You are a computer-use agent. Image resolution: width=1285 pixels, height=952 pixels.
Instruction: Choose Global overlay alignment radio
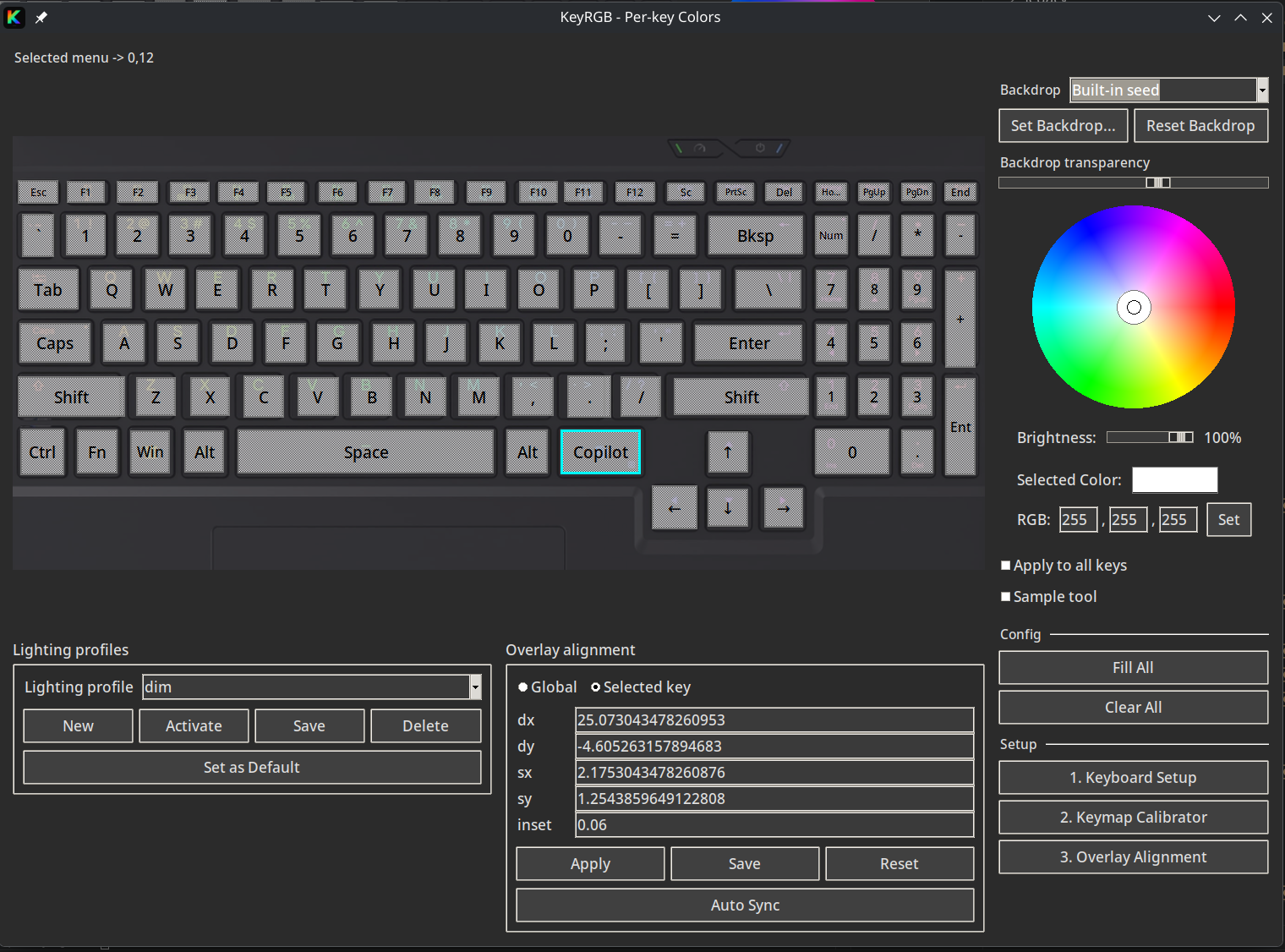click(x=548, y=687)
